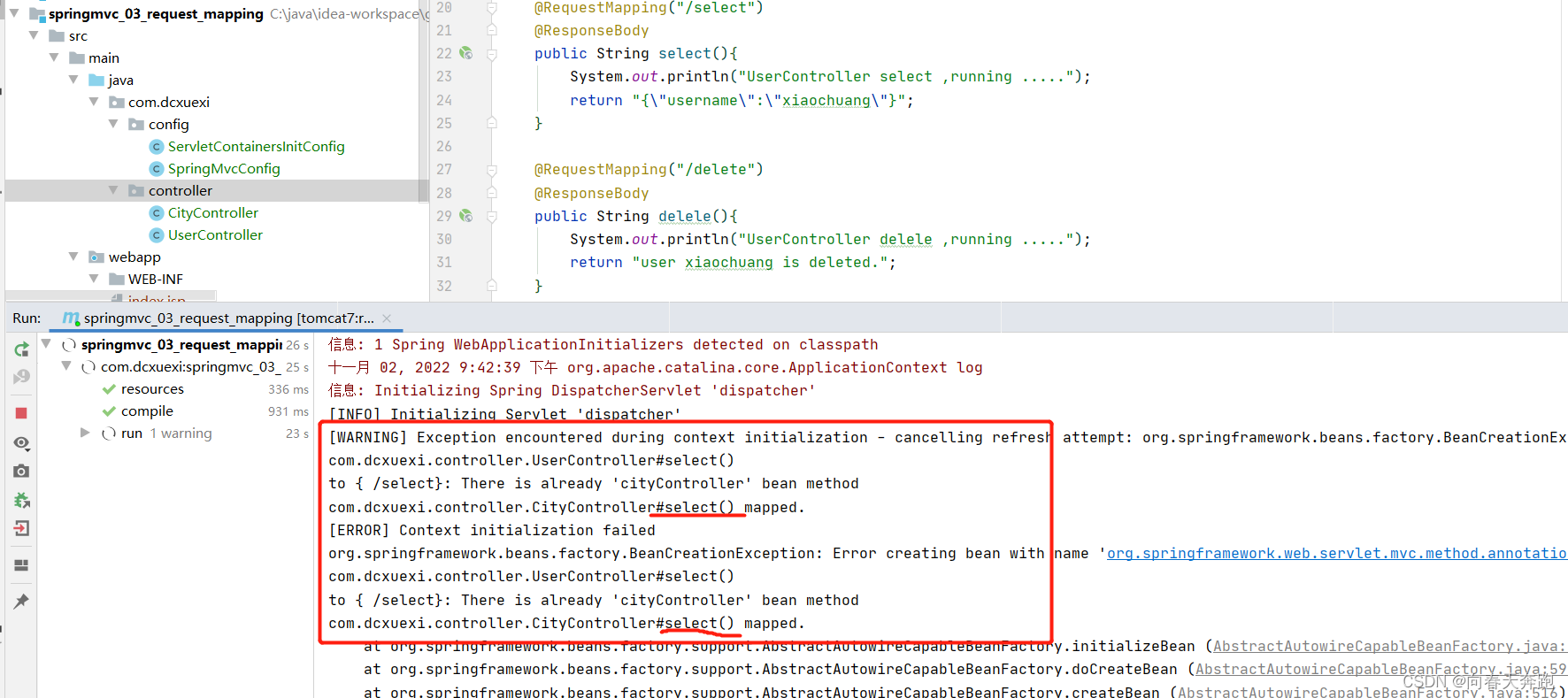The width and height of the screenshot is (1568, 698).
Task: Click the webapp web folder icon
Action: click(x=96, y=257)
